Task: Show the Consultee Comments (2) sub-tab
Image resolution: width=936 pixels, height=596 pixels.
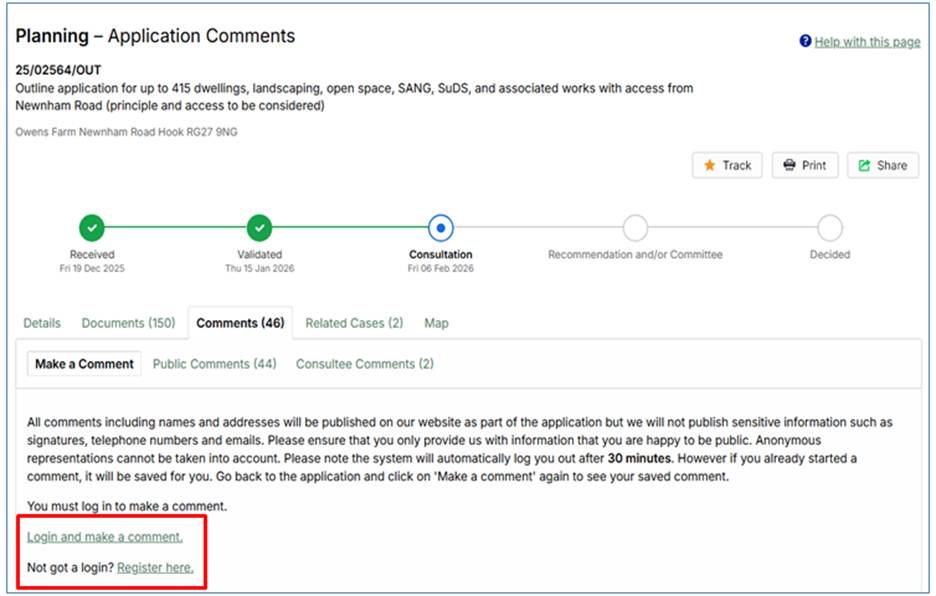Action: pos(364,364)
